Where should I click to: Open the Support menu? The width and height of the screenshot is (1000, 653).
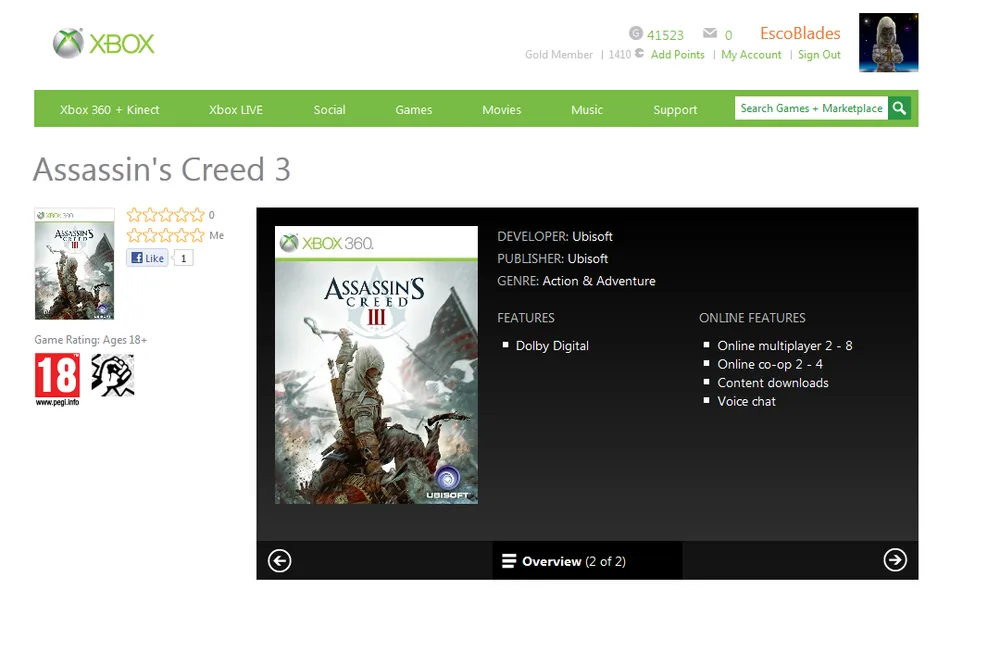pos(675,110)
